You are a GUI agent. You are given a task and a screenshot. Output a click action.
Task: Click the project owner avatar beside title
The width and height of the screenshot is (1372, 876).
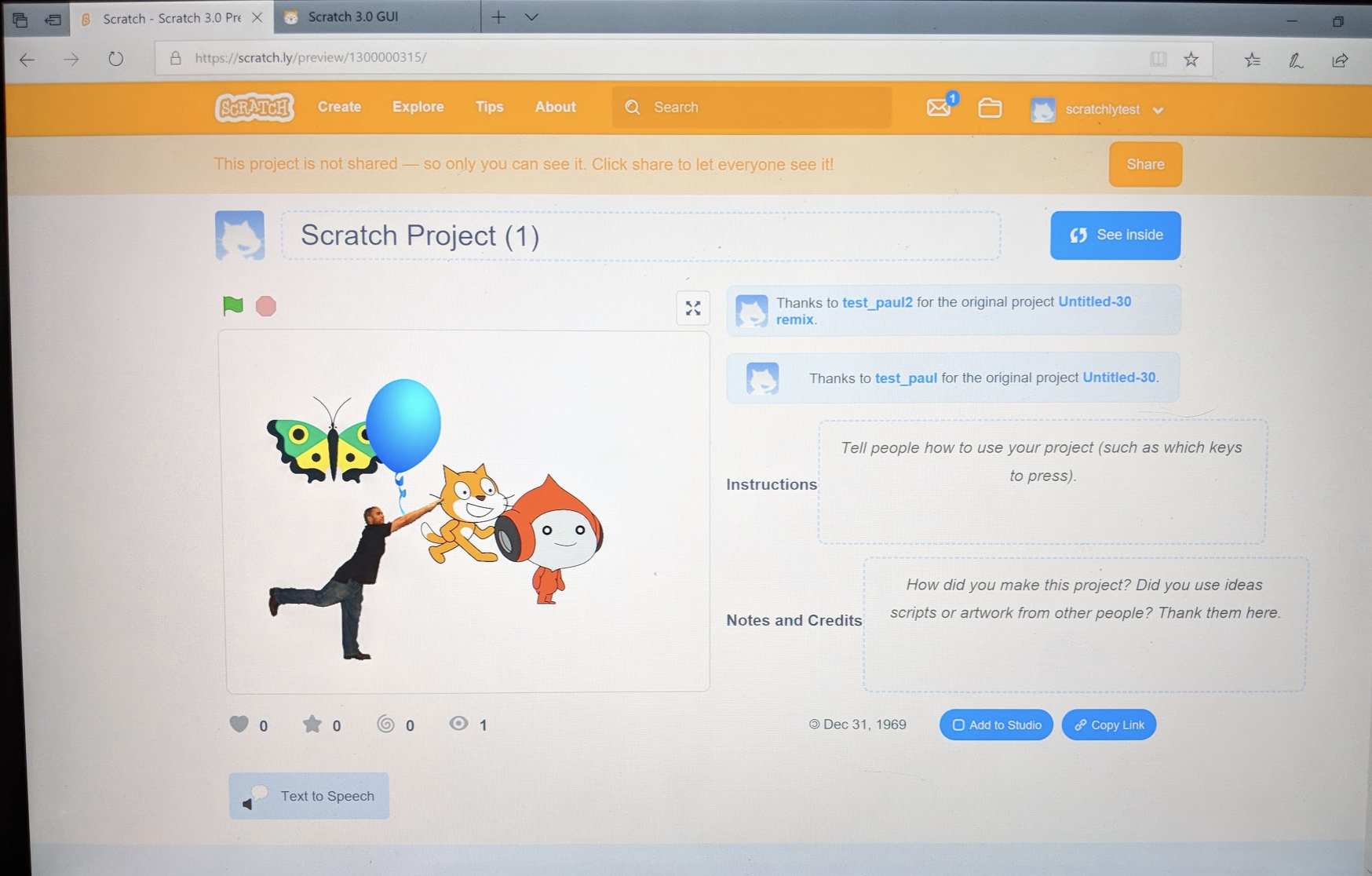(239, 235)
